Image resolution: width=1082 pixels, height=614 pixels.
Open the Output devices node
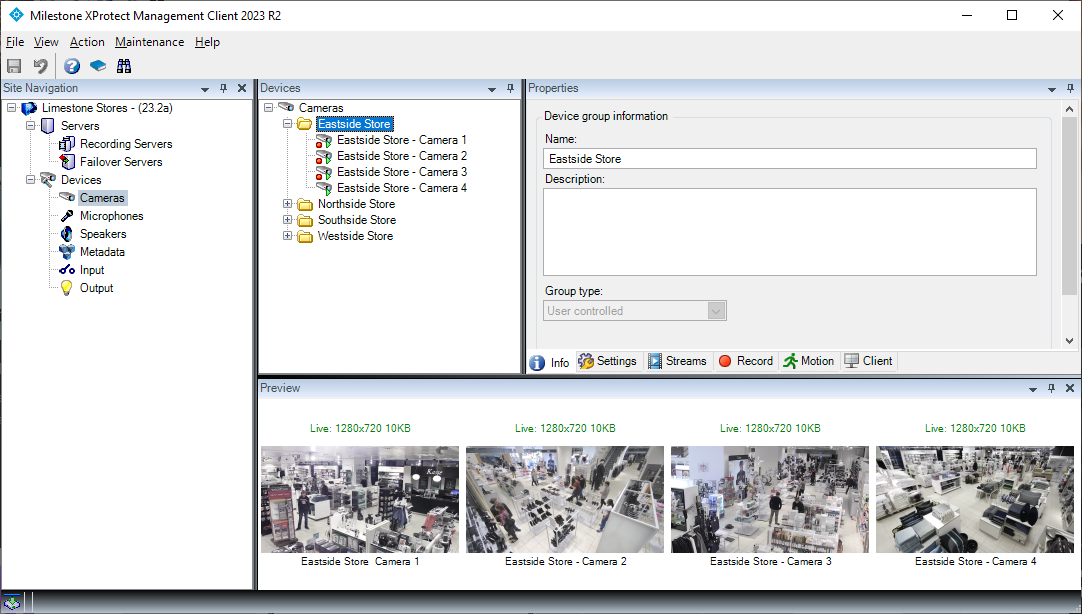96,288
